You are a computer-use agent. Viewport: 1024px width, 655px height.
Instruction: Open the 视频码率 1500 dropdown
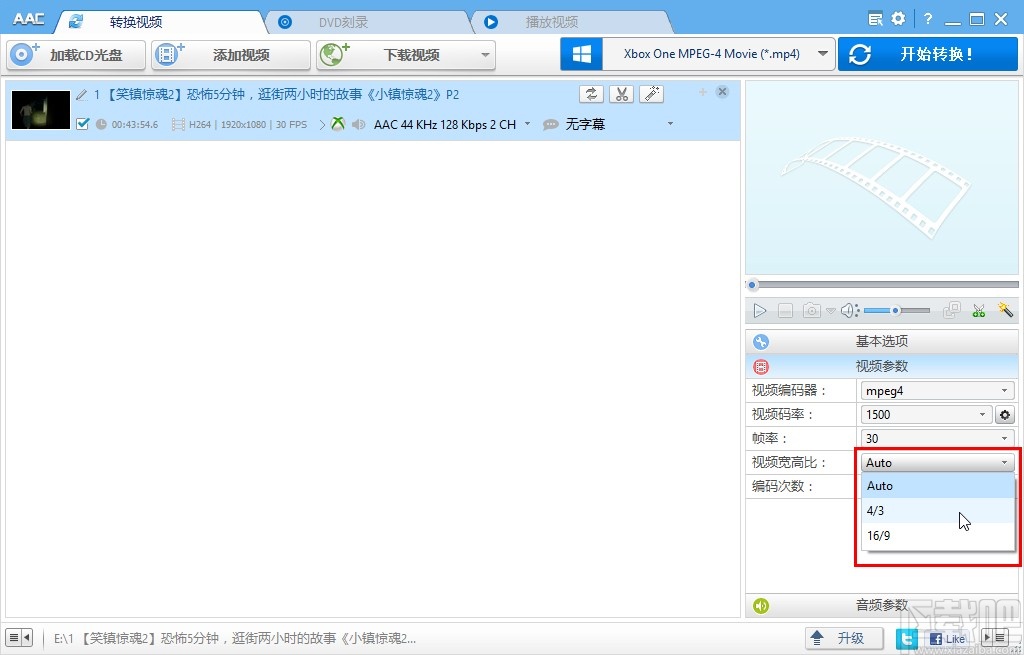click(x=926, y=415)
